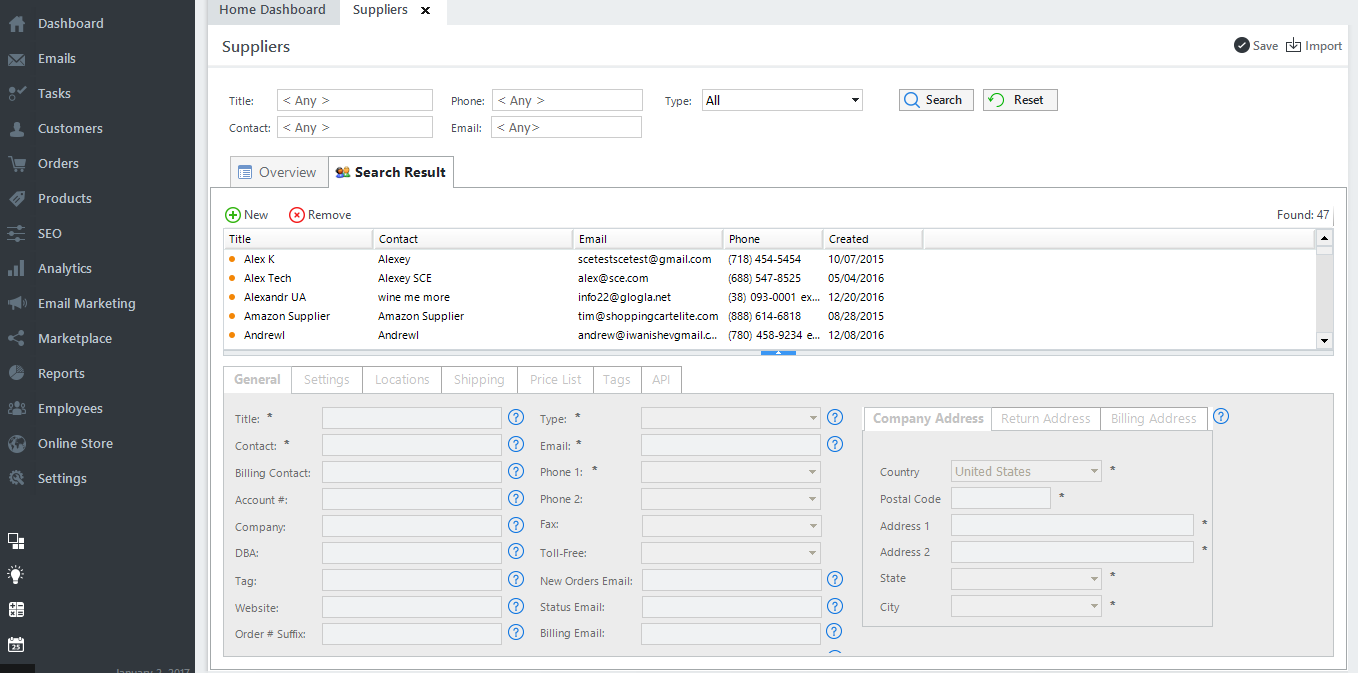This screenshot has width=1358, height=673.
Task: Open the Orders cart icon
Action: point(18,163)
